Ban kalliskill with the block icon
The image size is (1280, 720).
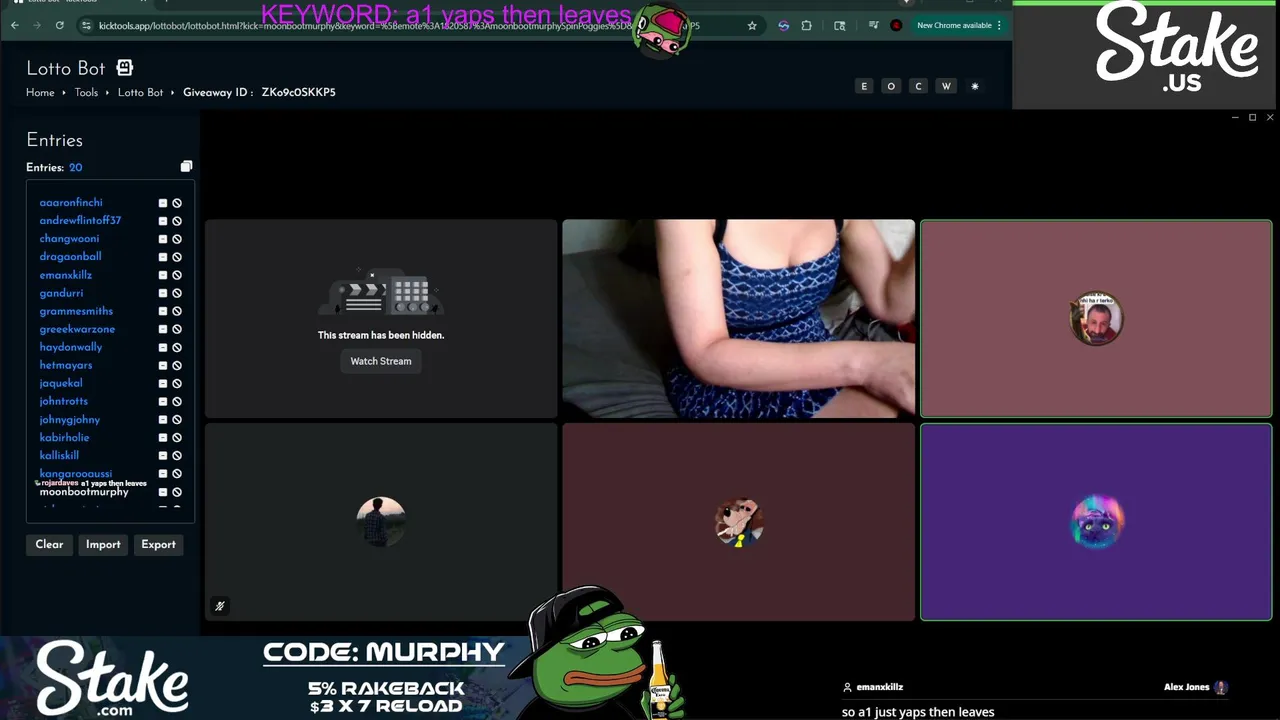tap(177, 456)
